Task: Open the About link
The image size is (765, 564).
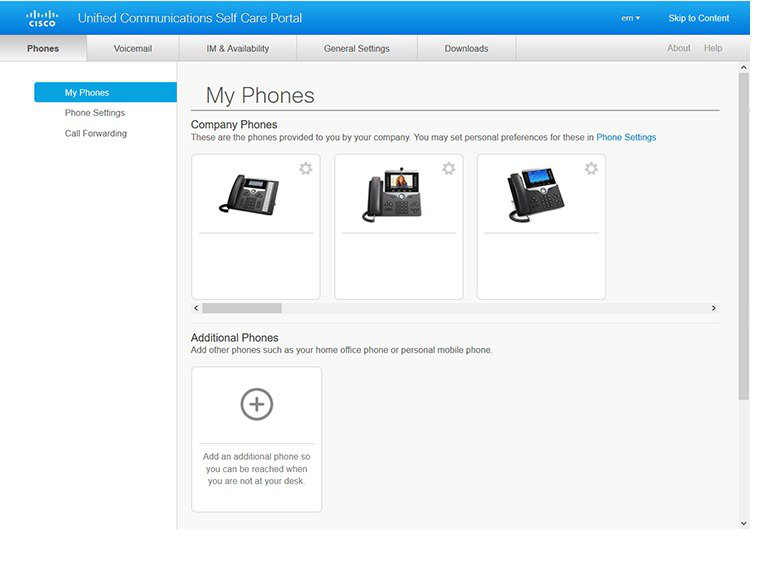Action: click(679, 48)
